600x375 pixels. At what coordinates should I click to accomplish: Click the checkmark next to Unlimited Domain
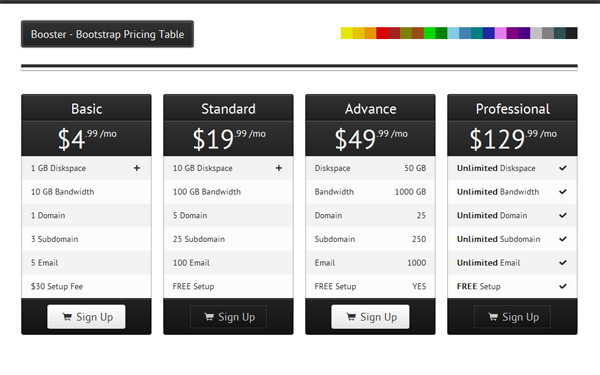(x=562, y=215)
